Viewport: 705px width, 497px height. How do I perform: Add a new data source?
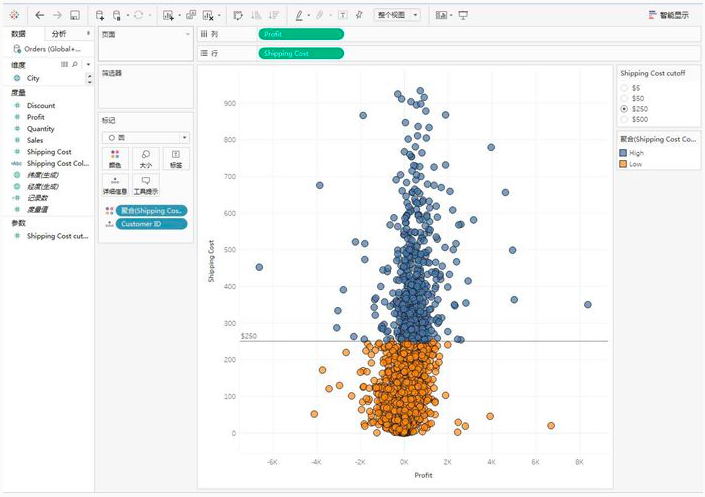pyautogui.click(x=100, y=15)
